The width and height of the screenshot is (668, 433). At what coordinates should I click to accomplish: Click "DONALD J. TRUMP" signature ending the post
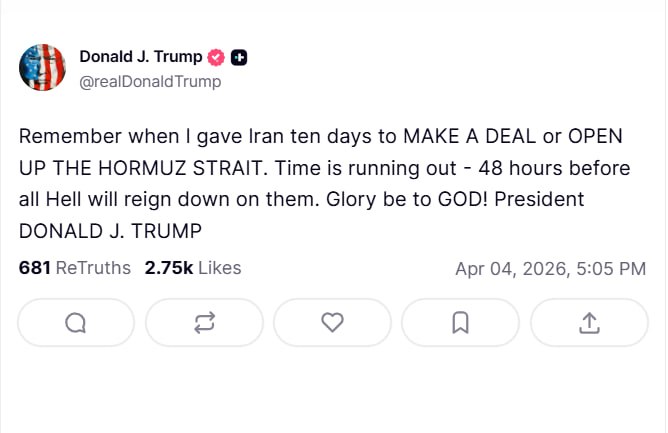coord(110,230)
